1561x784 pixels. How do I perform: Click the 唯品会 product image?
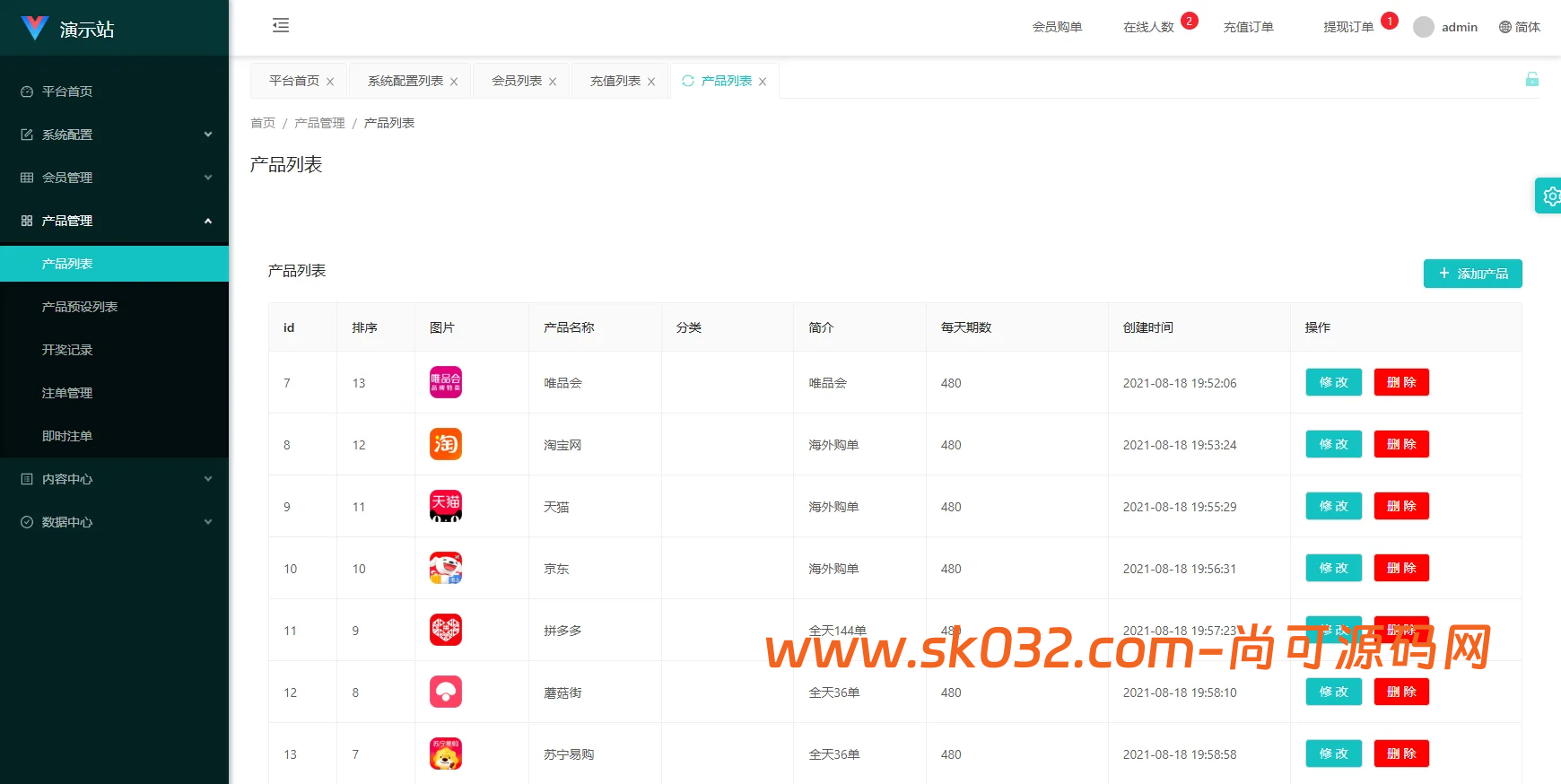coord(446,382)
